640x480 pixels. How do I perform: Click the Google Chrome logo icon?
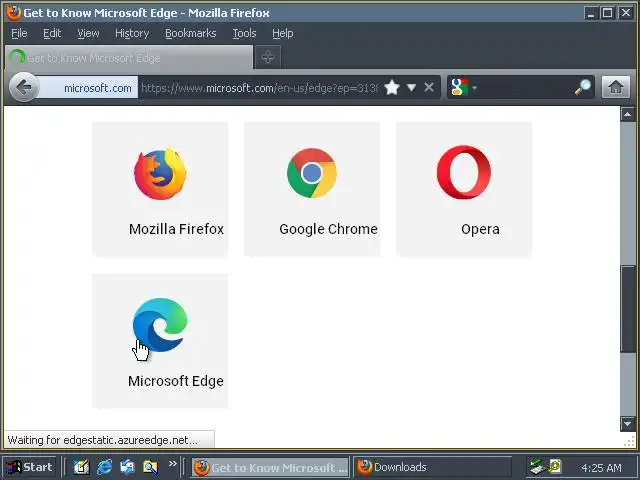click(312, 173)
